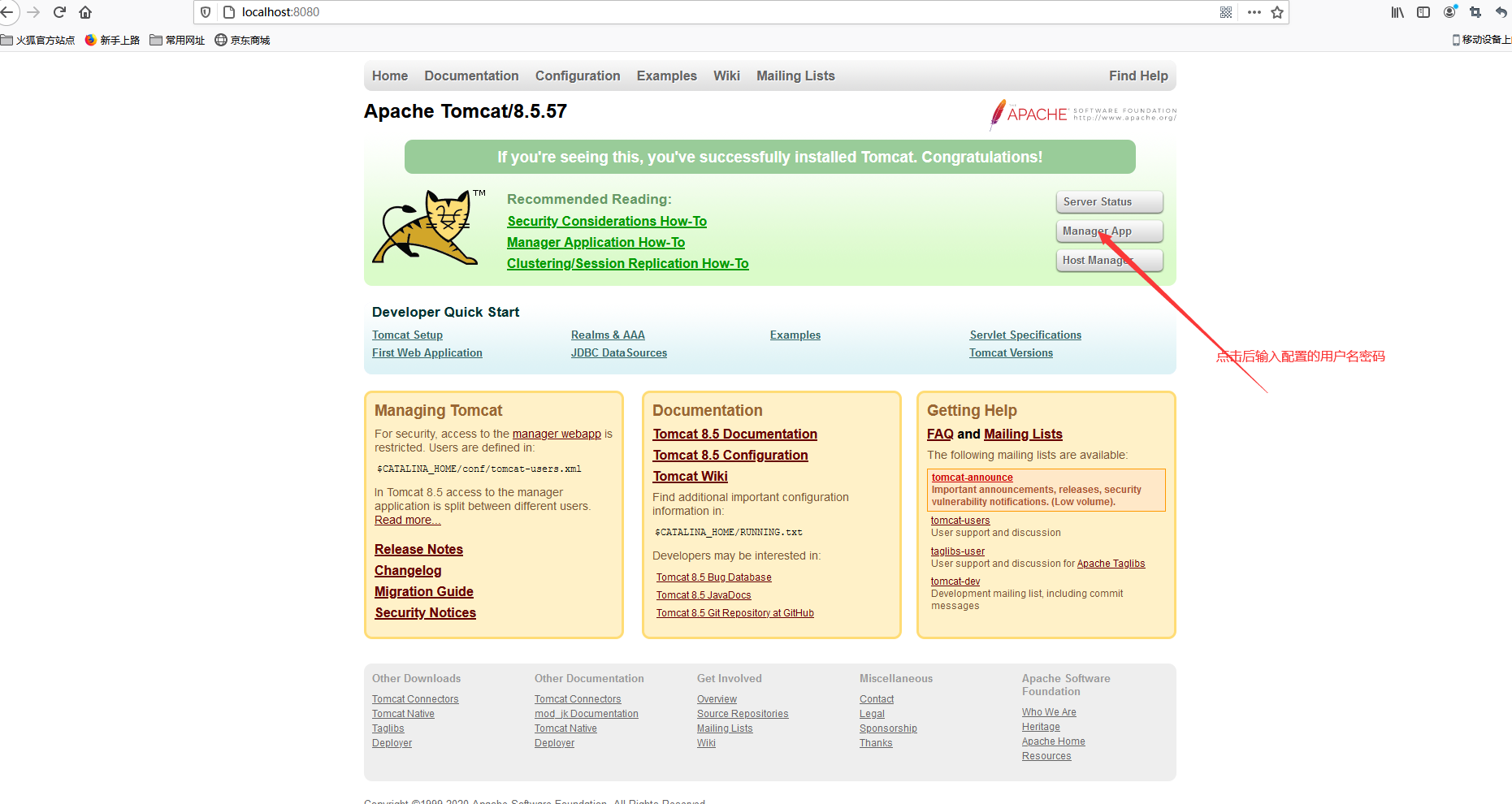1512x804 pixels.
Task: Open the Tomcat Setup link
Action: [407, 335]
